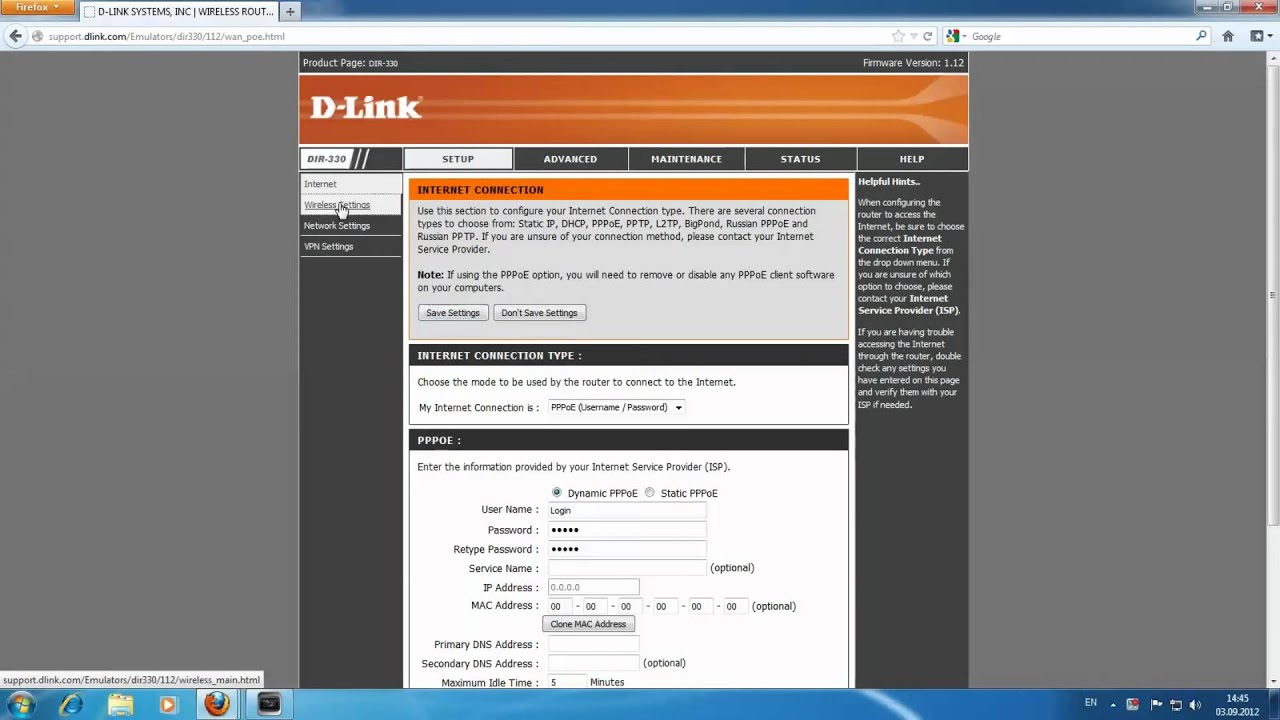Open the volume speaker tray icon
Screen dimensions: 1280x720
(x=1196, y=704)
